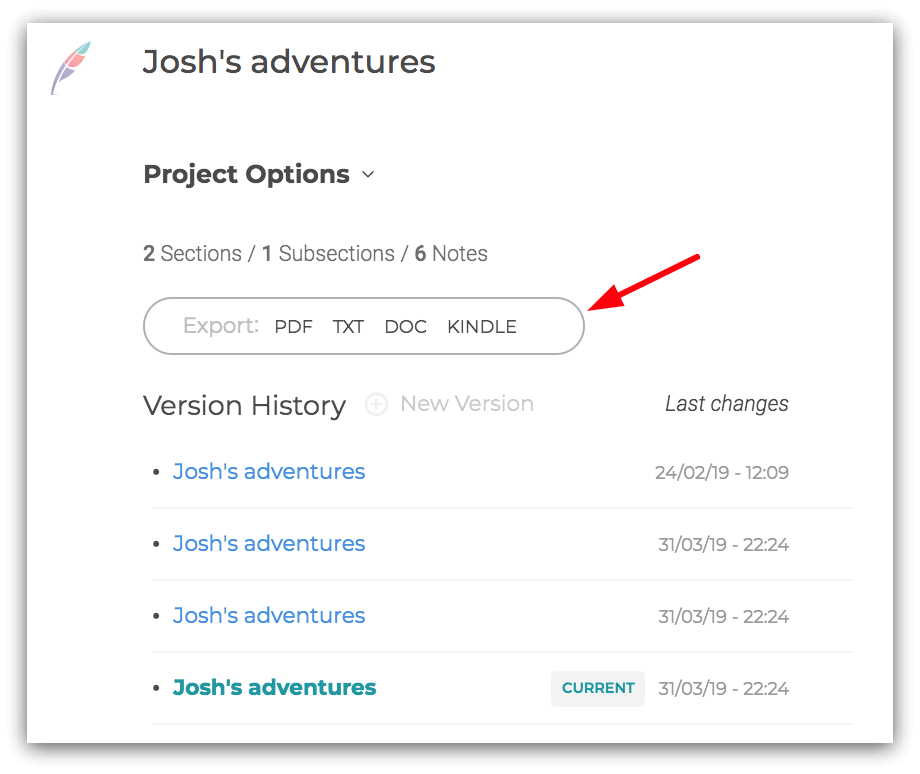Click the 31/03/19 - 22:24 timestamp of current version
Viewport: 920px width, 774px height.
(x=723, y=689)
